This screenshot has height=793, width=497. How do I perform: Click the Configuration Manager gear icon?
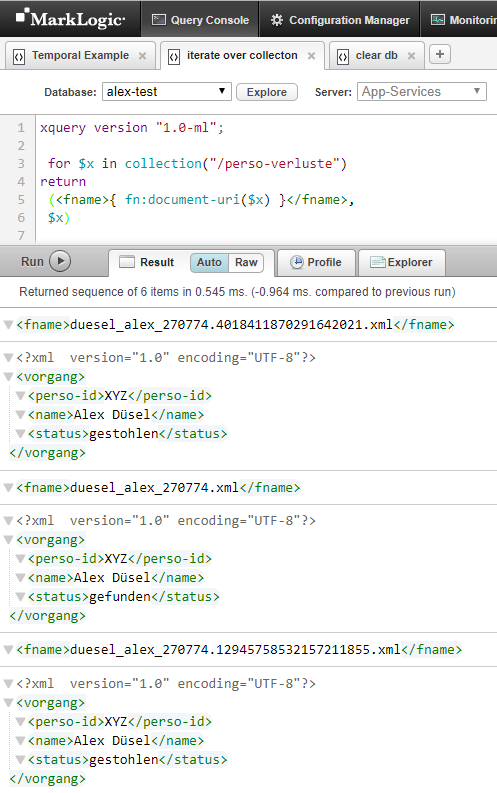(x=277, y=20)
